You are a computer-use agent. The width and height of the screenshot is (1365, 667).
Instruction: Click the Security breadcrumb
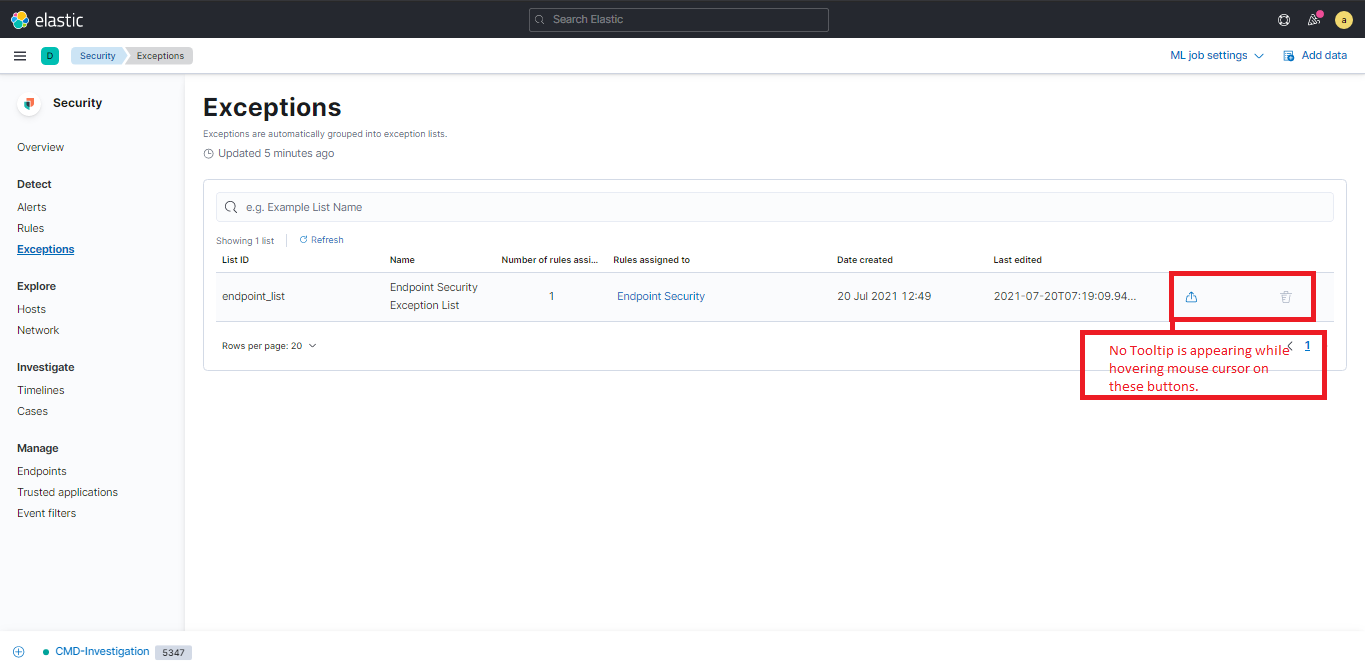(x=98, y=56)
